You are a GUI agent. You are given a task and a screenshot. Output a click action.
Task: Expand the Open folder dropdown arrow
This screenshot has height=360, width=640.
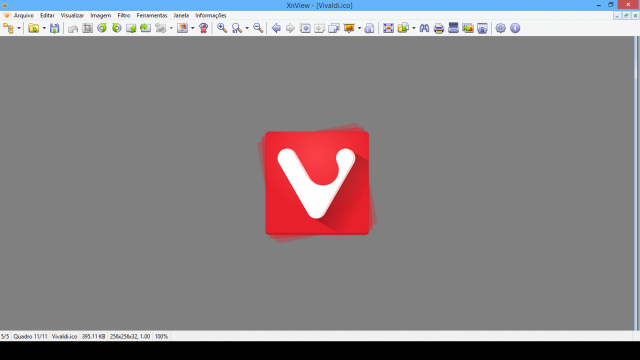(44, 28)
